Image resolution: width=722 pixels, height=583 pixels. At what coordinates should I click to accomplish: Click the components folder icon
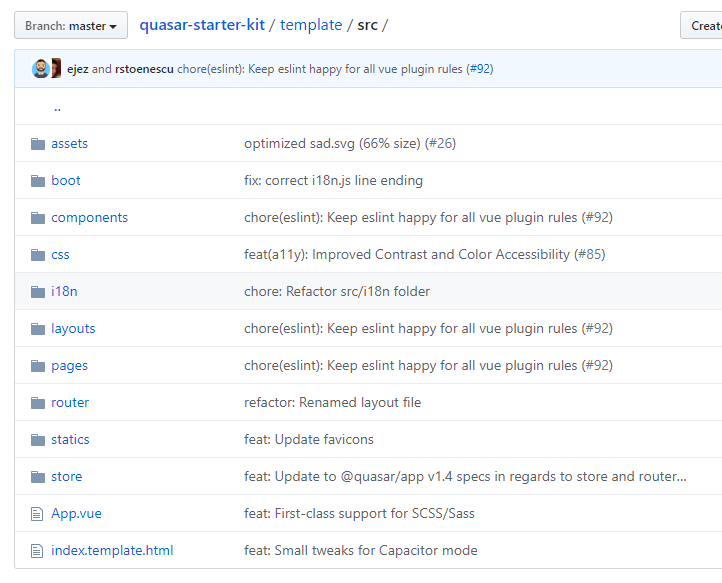click(38, 217)
